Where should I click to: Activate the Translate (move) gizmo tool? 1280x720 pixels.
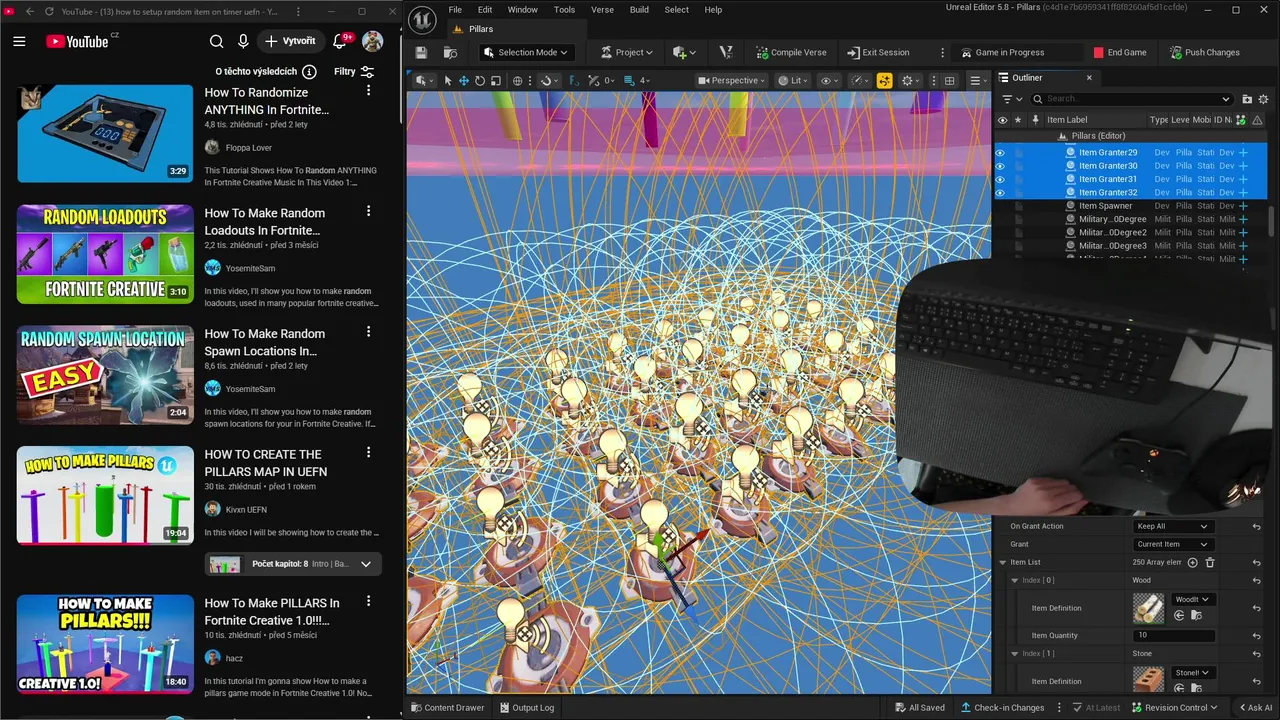[464, 80]
